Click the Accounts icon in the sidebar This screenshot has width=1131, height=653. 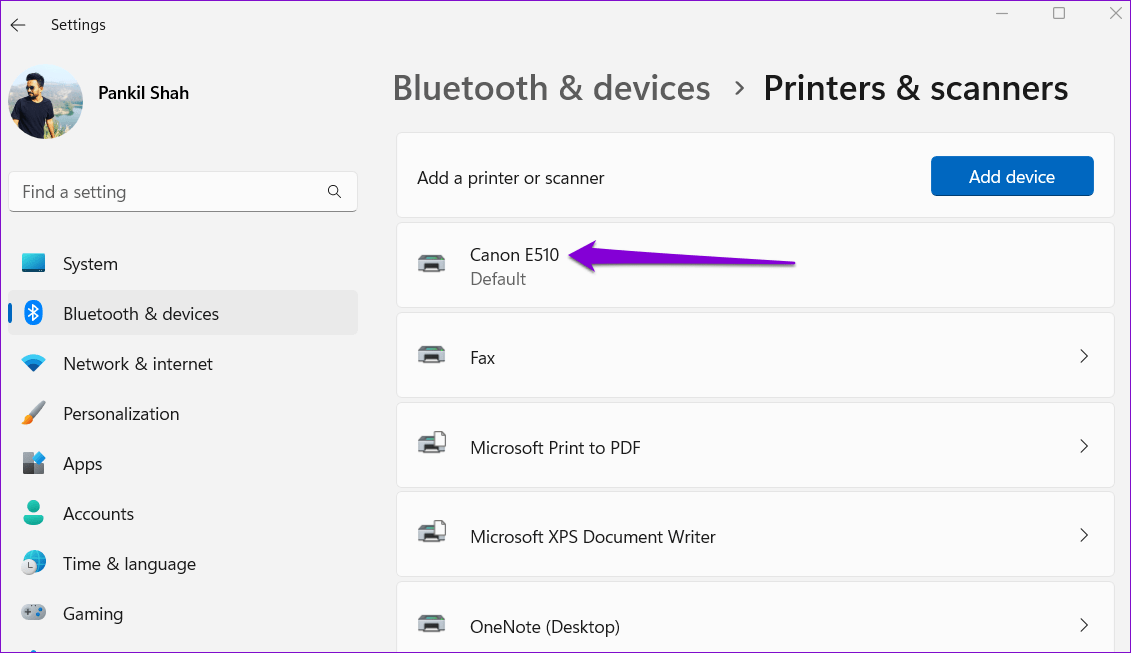33,513
